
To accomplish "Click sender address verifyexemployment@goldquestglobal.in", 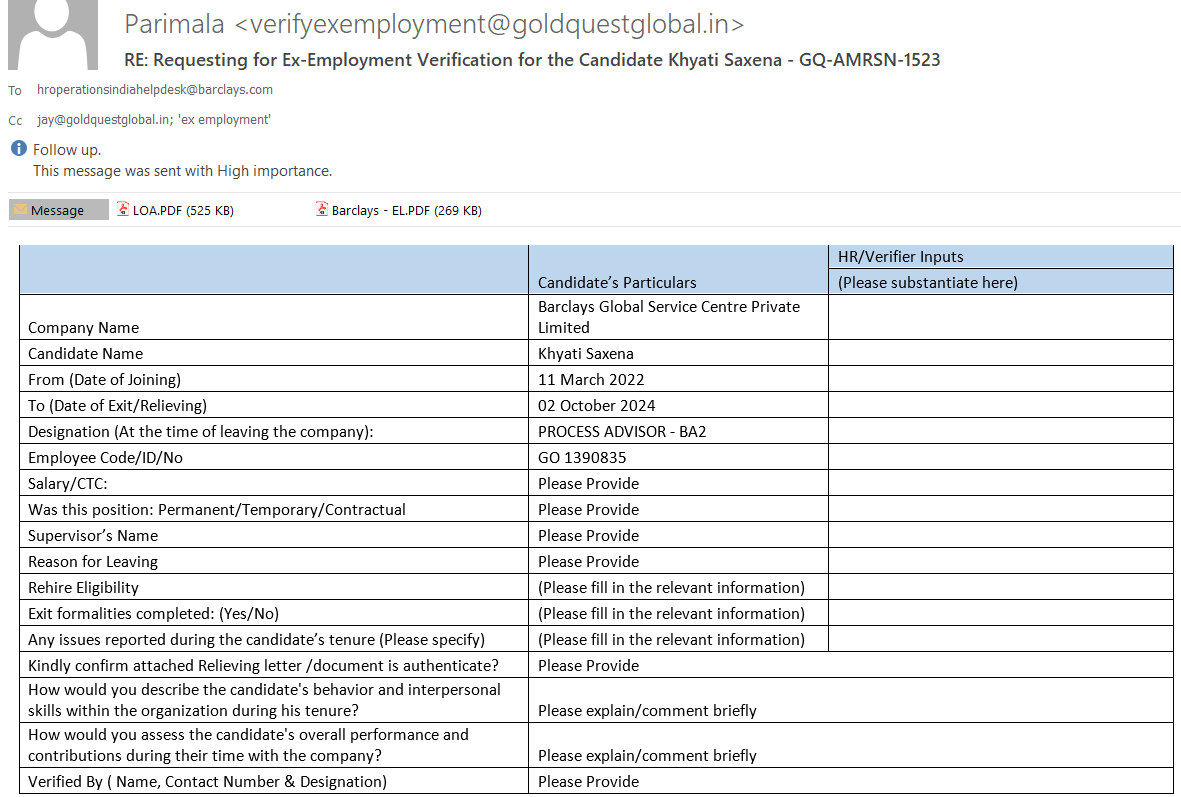I will 489,24.
